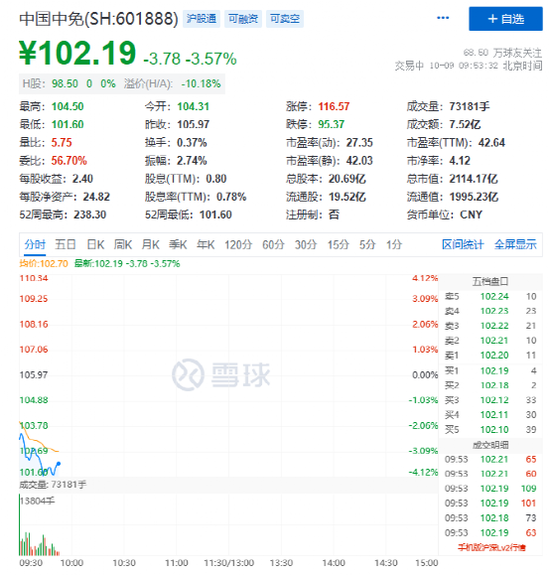Add stock to watchlist with 自选 button
The width and height of the screenshot is (550, 576).
505,18
